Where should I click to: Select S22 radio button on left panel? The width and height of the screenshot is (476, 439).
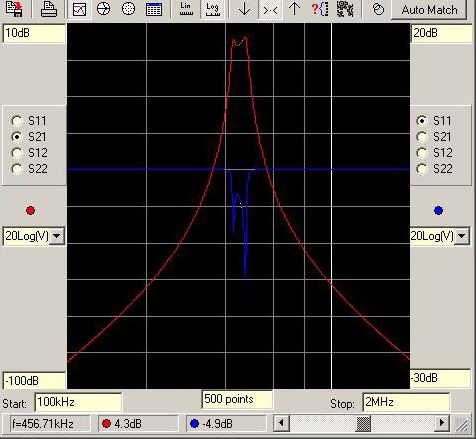17,169
